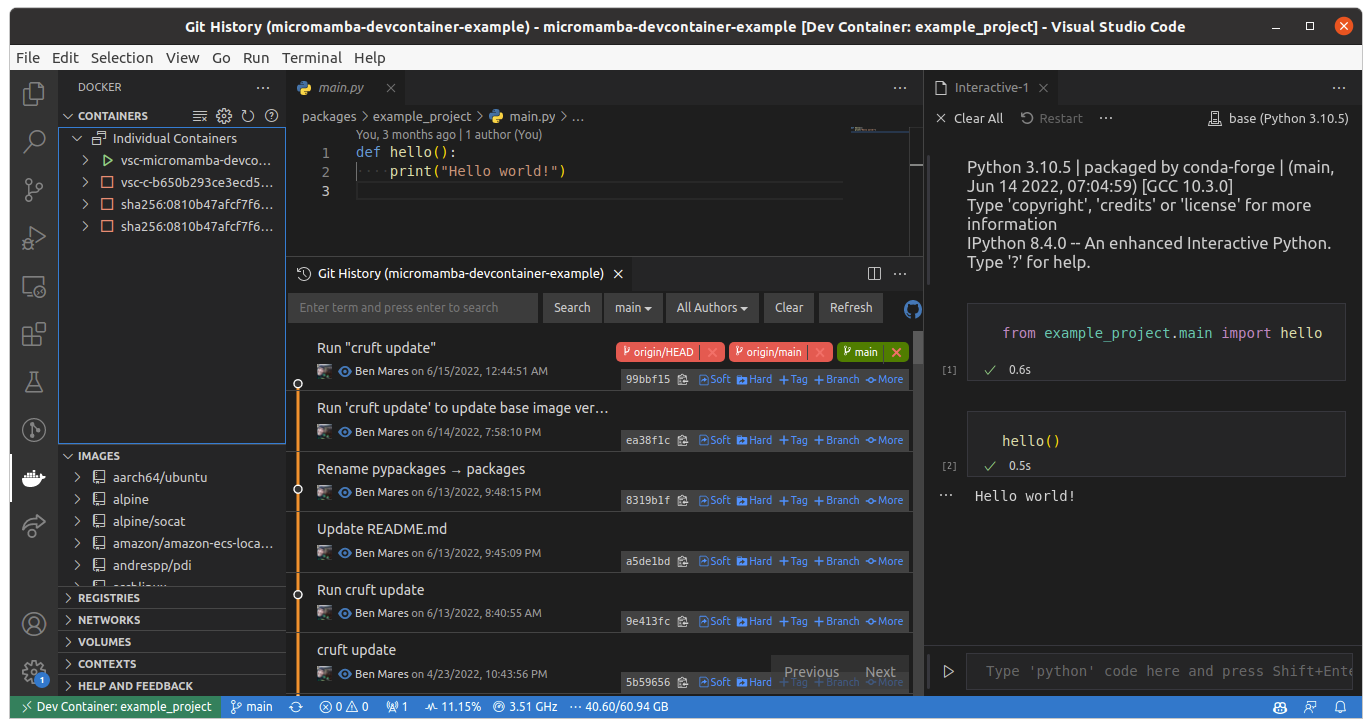Open the Git Graph activity bar icon

(34, 431)
